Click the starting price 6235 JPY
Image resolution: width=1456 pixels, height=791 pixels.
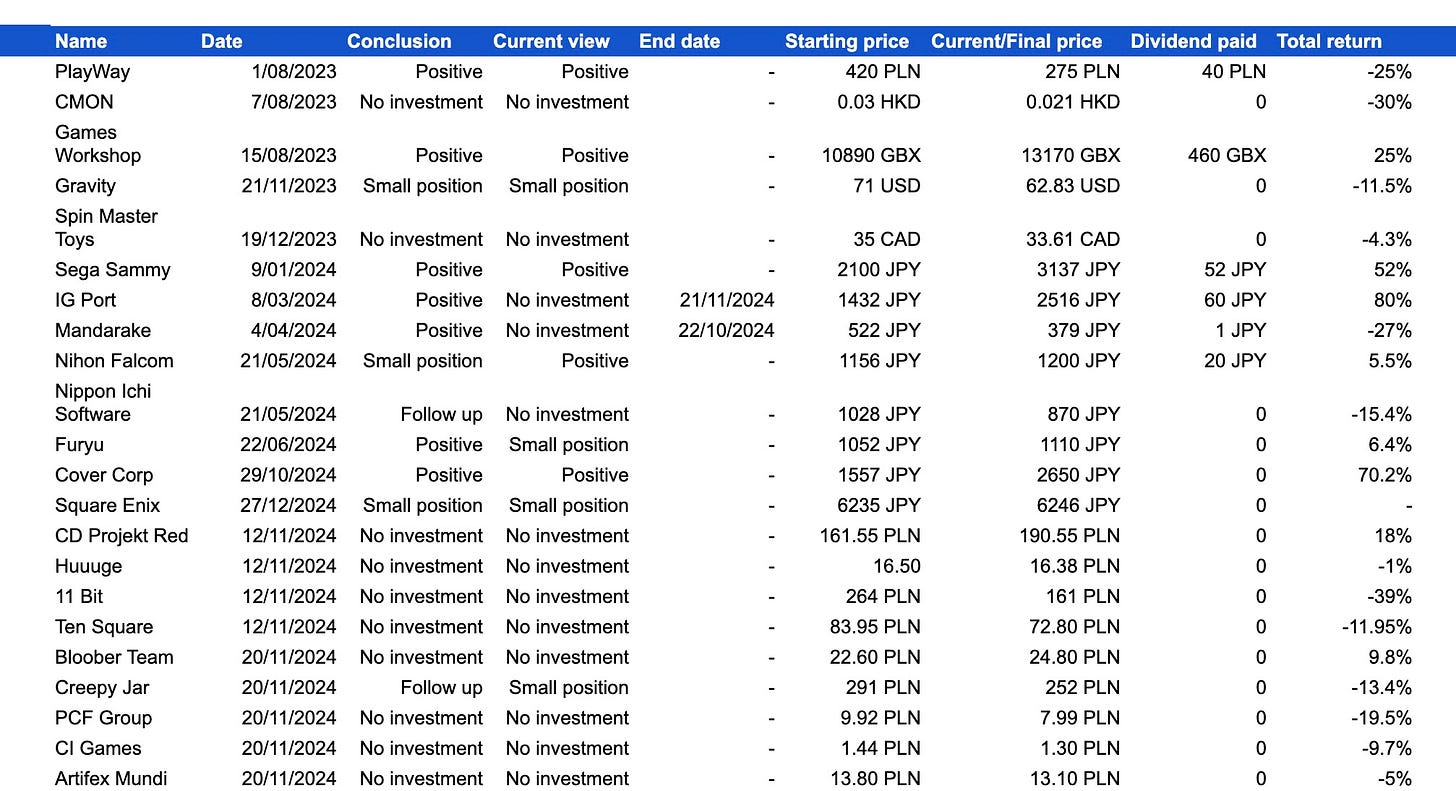[x=879, y=506]
